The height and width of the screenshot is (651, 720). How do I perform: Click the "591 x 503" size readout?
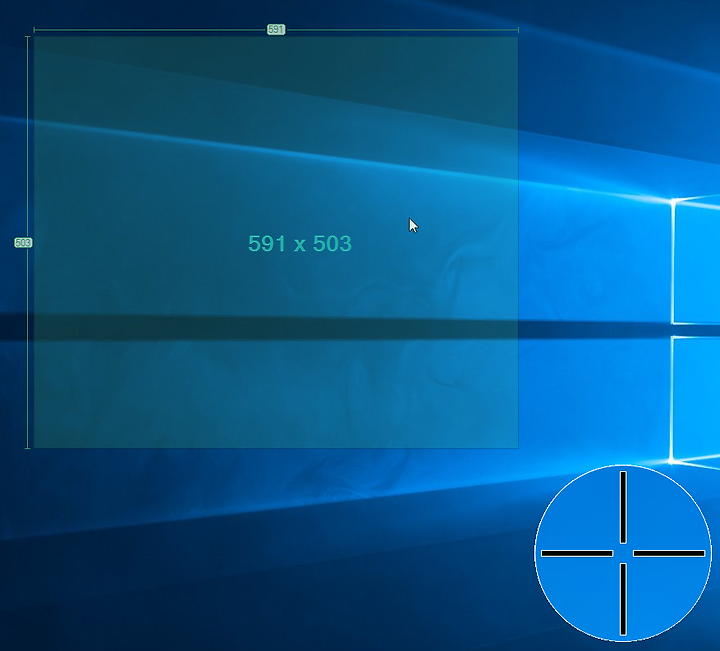(x=300, y=244)
